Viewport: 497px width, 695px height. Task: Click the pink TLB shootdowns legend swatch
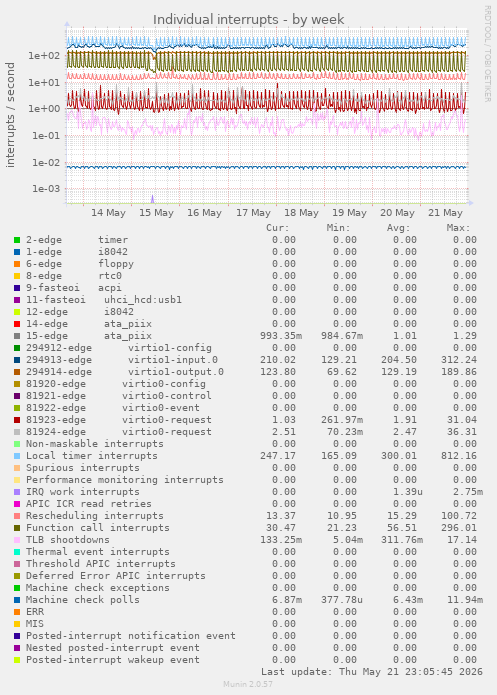(17, 540)
